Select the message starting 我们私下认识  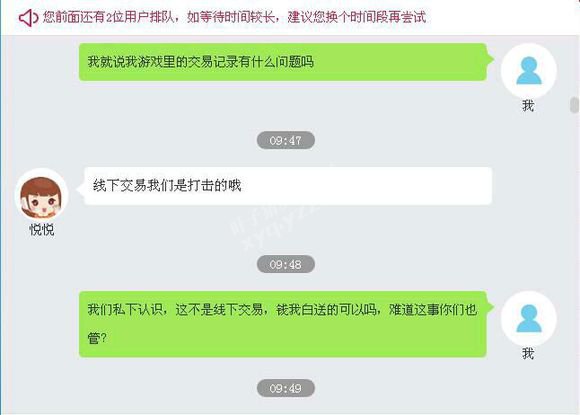(x=282, y=323)
